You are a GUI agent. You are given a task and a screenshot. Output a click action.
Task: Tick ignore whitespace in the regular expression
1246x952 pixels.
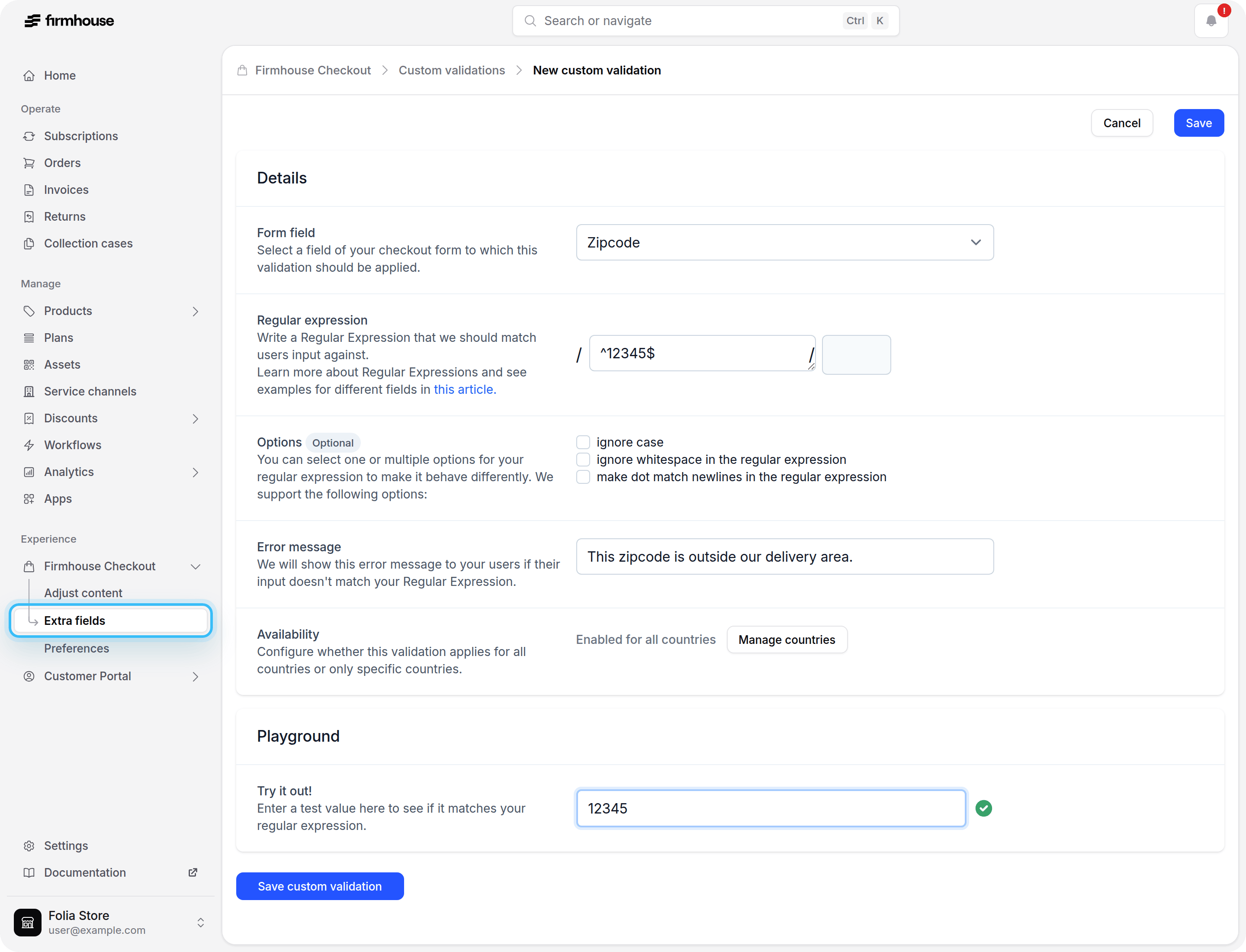click(583, 460)
